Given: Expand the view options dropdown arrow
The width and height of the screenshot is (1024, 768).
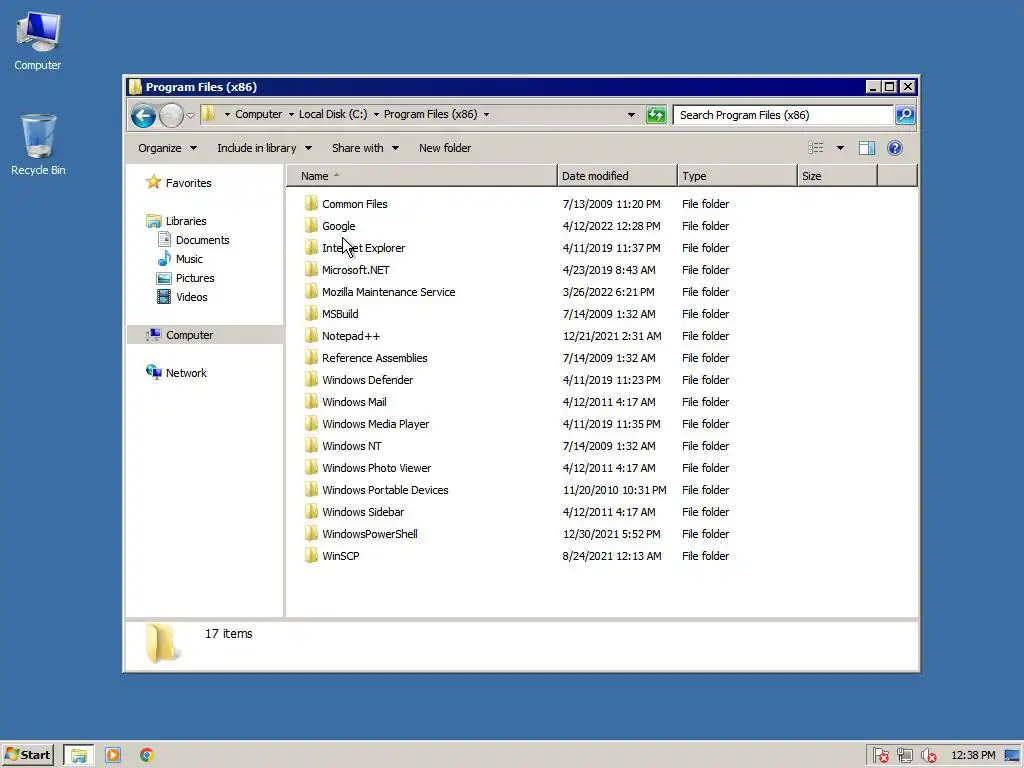Looking at the screenshot, I should (840, 148).
